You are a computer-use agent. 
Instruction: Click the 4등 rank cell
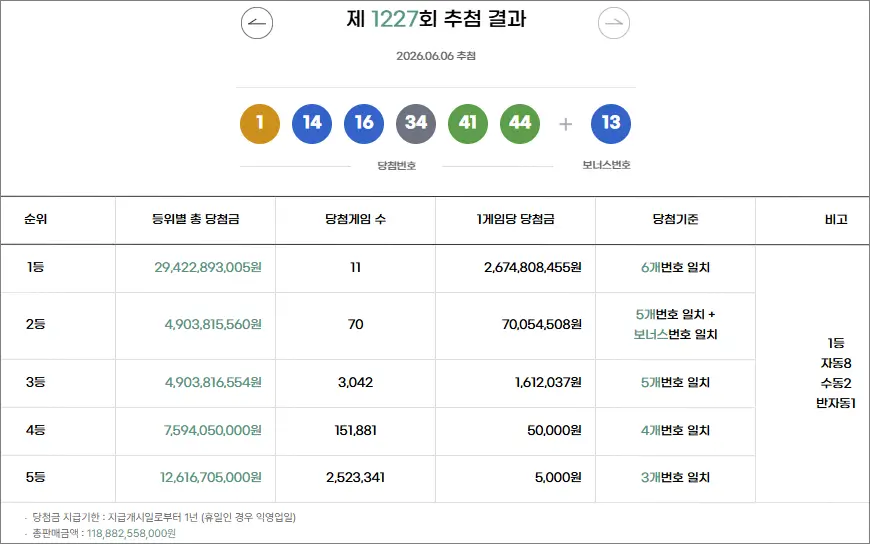(36, 430)
